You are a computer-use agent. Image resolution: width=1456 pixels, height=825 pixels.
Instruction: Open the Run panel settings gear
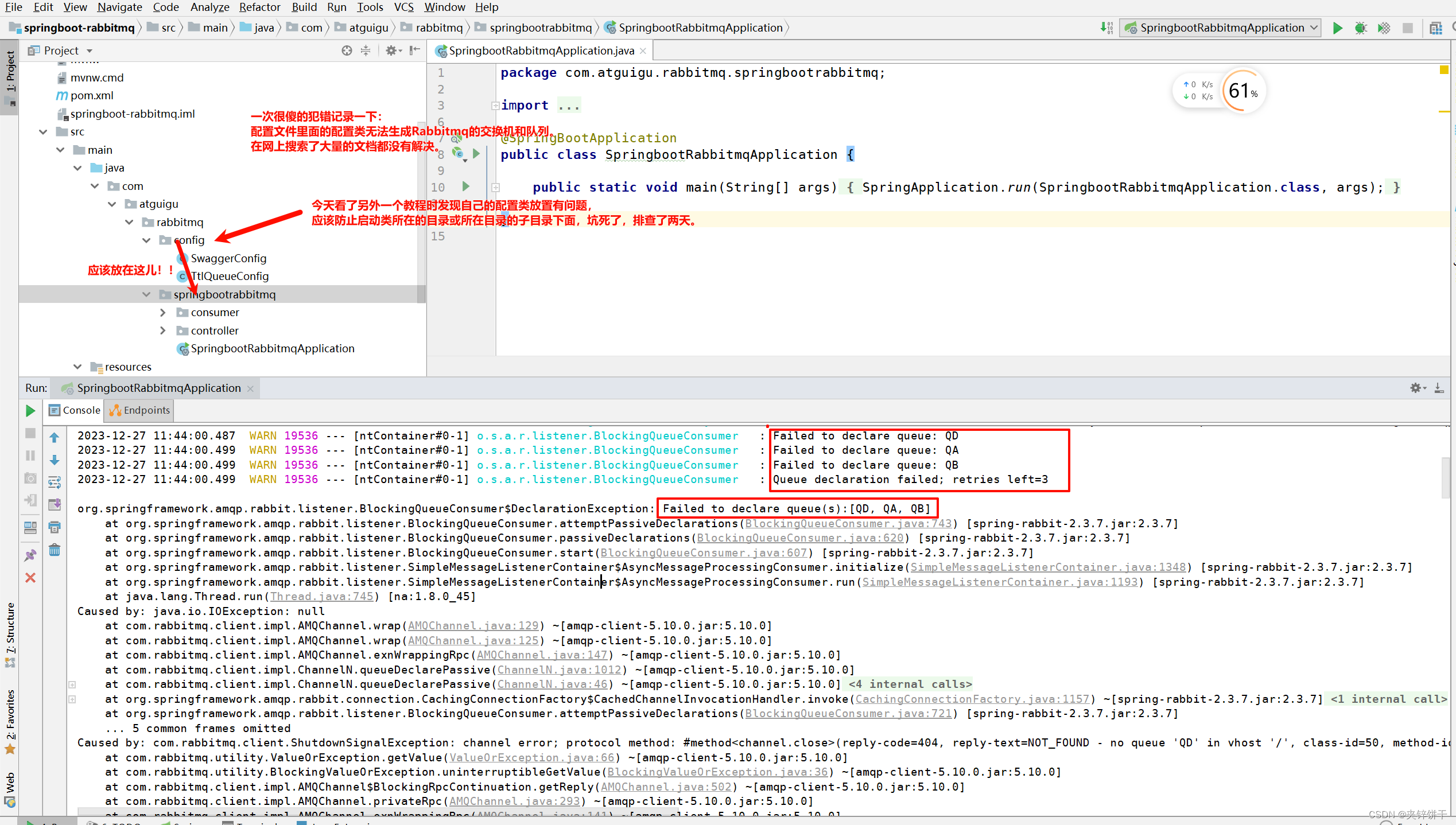tap(1416, 388)
